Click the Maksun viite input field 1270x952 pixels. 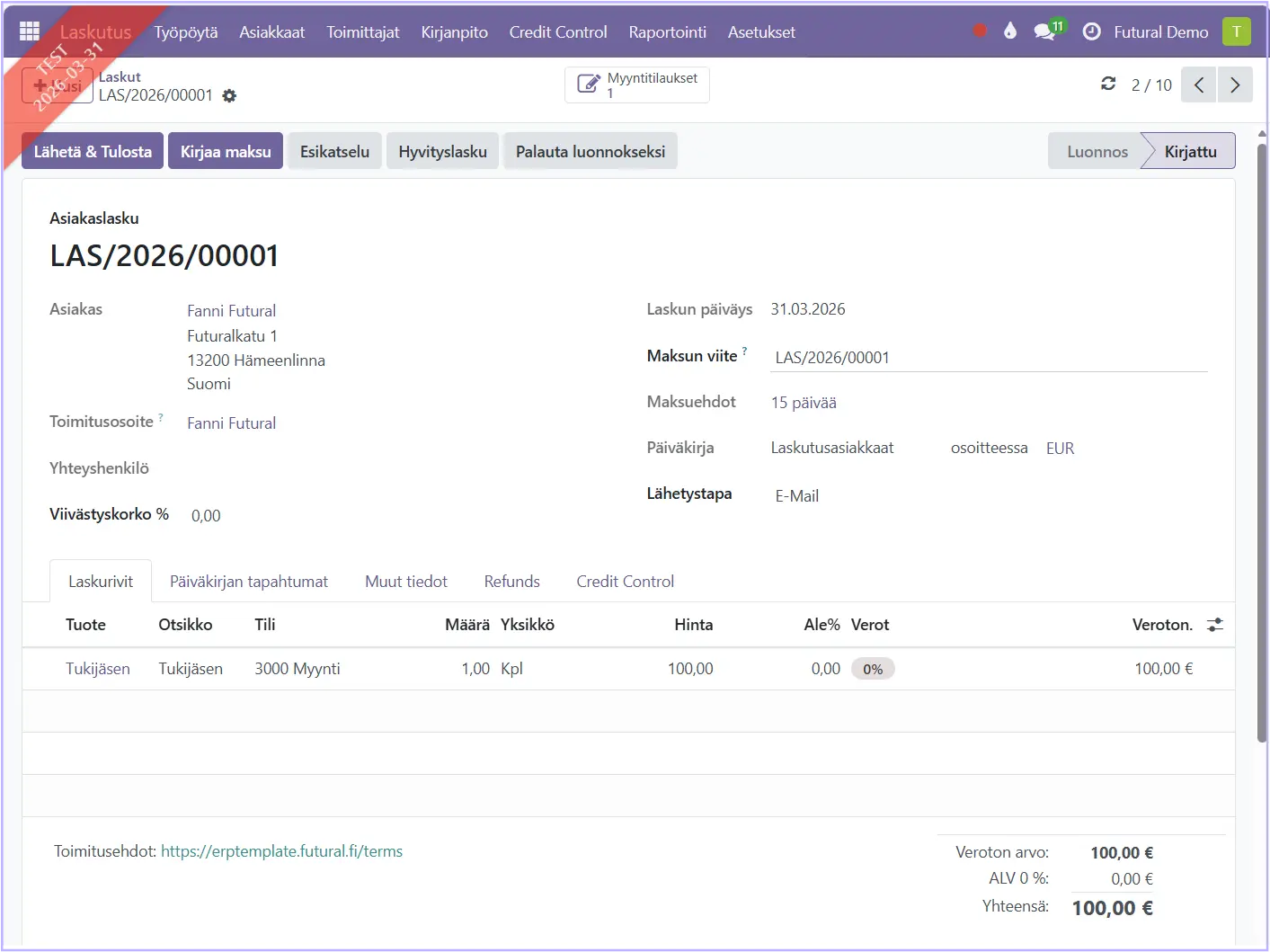tap(989, 358)
